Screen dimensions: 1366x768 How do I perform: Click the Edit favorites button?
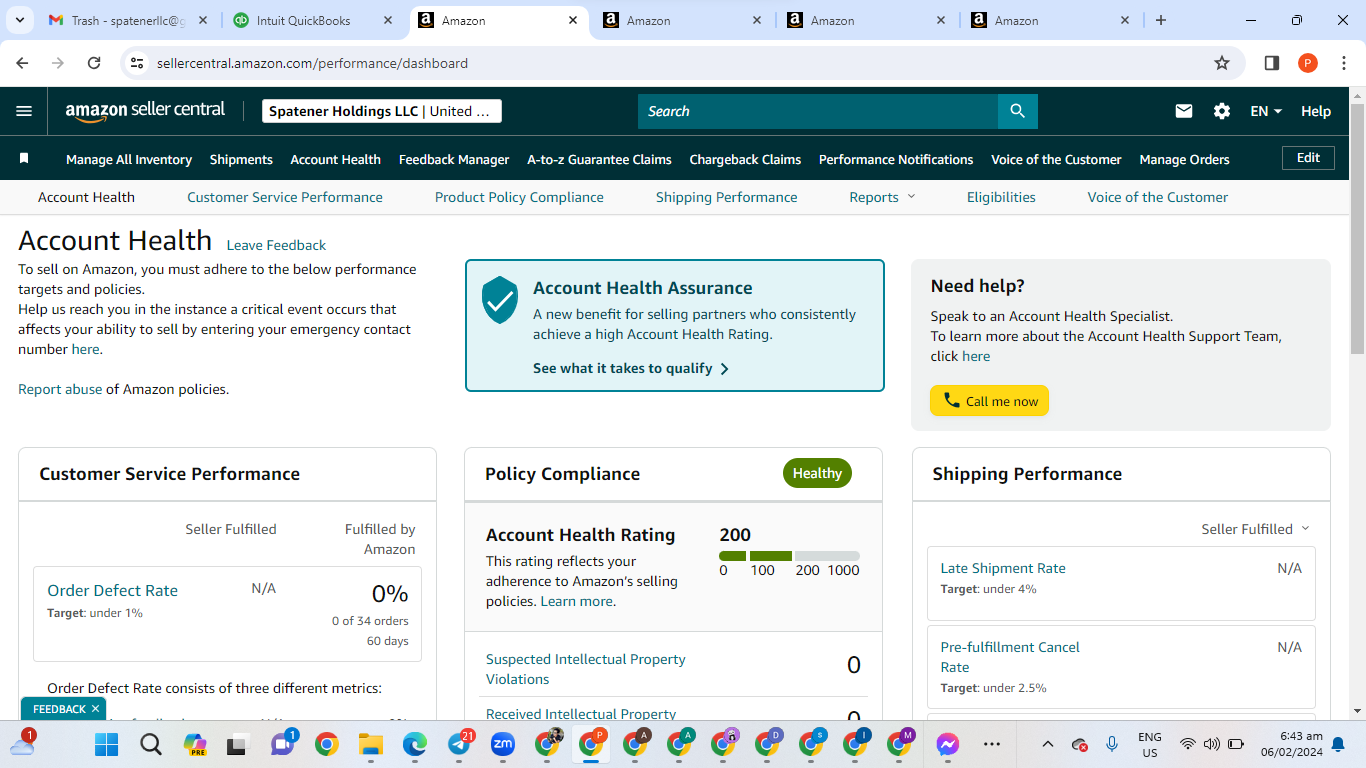1308,158
